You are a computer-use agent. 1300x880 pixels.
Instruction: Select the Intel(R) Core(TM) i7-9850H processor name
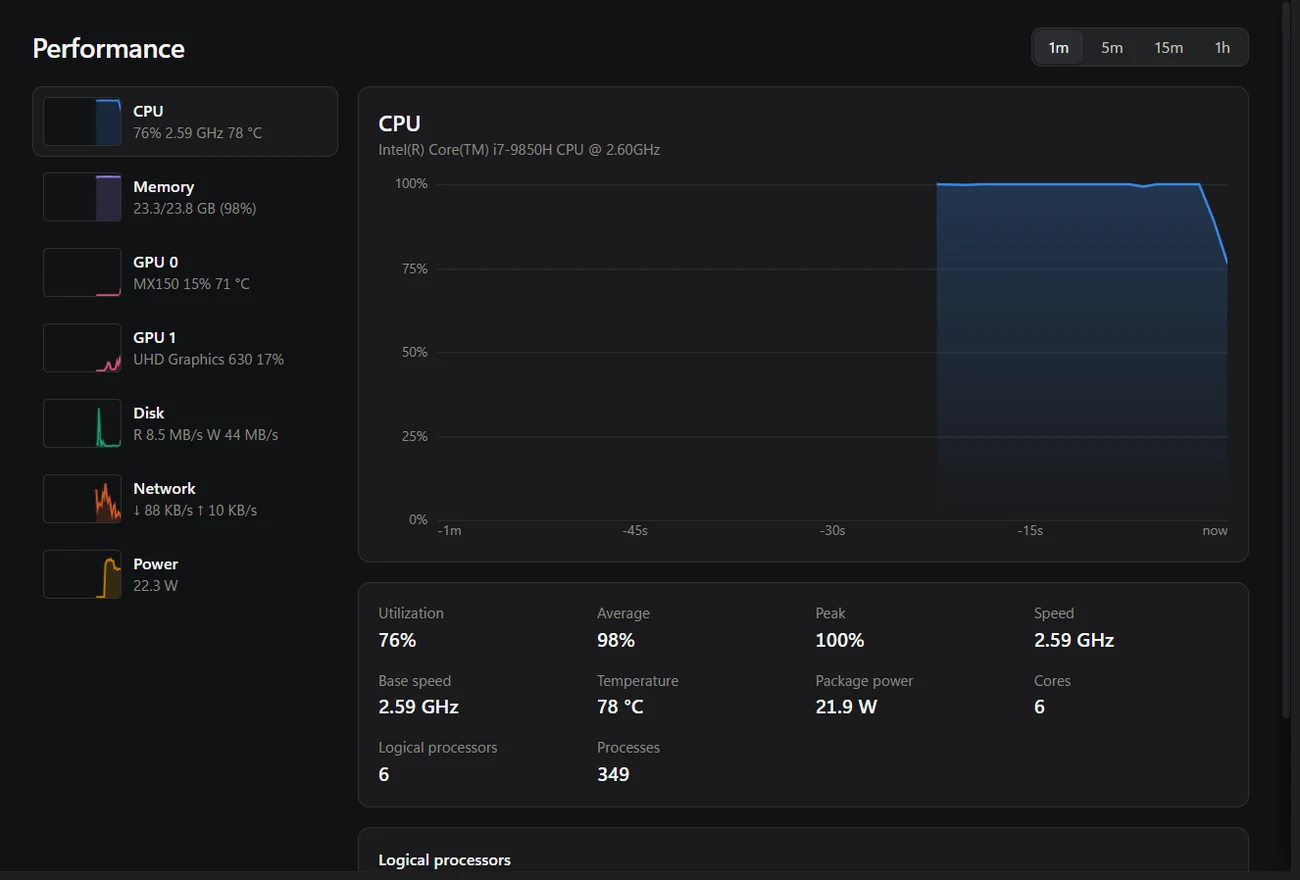pyautogui.click(x=519, y=150)
